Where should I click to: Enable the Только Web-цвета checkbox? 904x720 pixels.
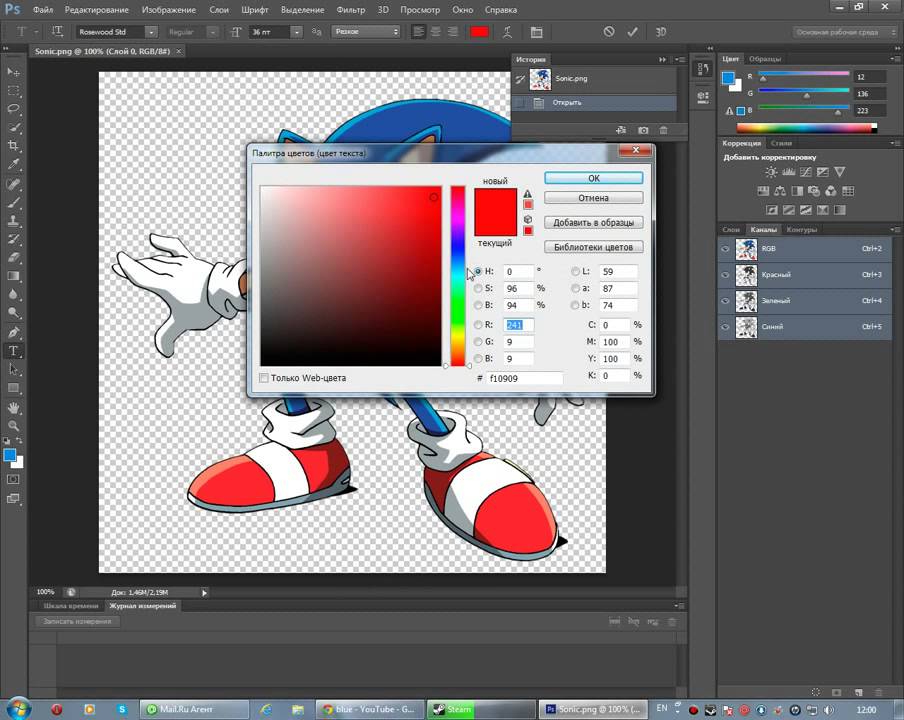[264, 378]
